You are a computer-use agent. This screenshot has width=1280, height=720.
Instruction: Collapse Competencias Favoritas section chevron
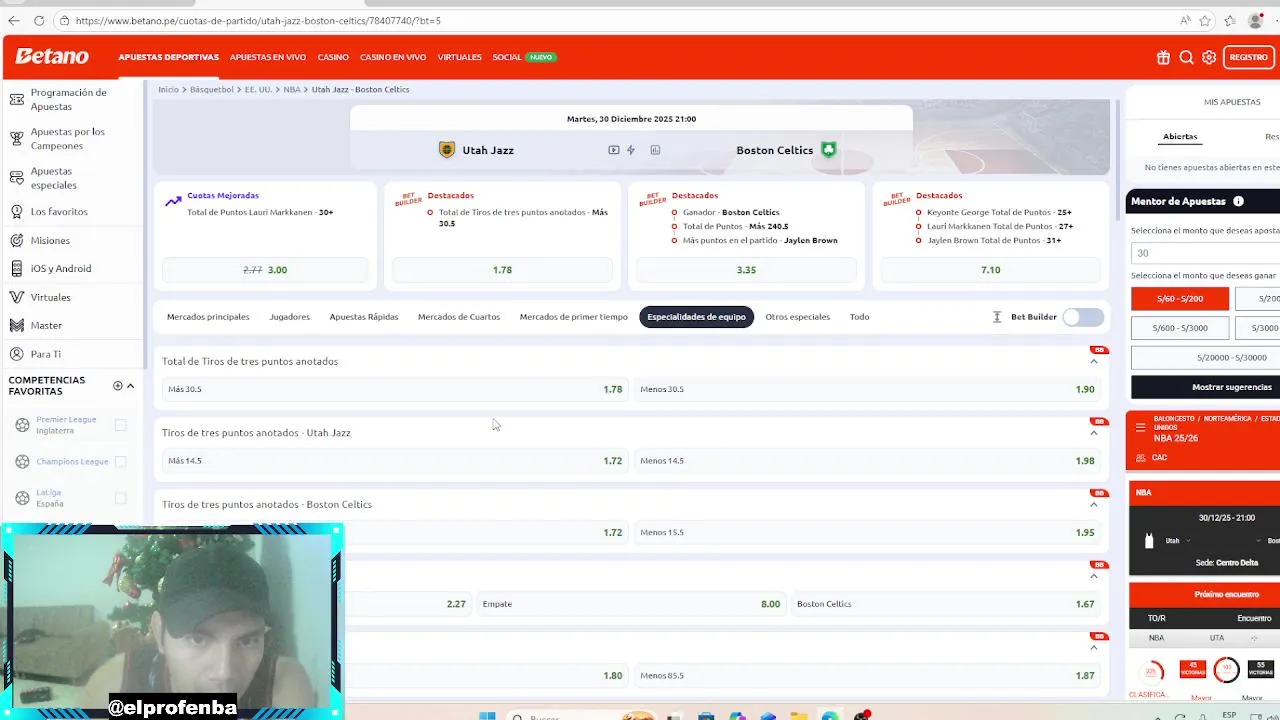tap(130, 386)
